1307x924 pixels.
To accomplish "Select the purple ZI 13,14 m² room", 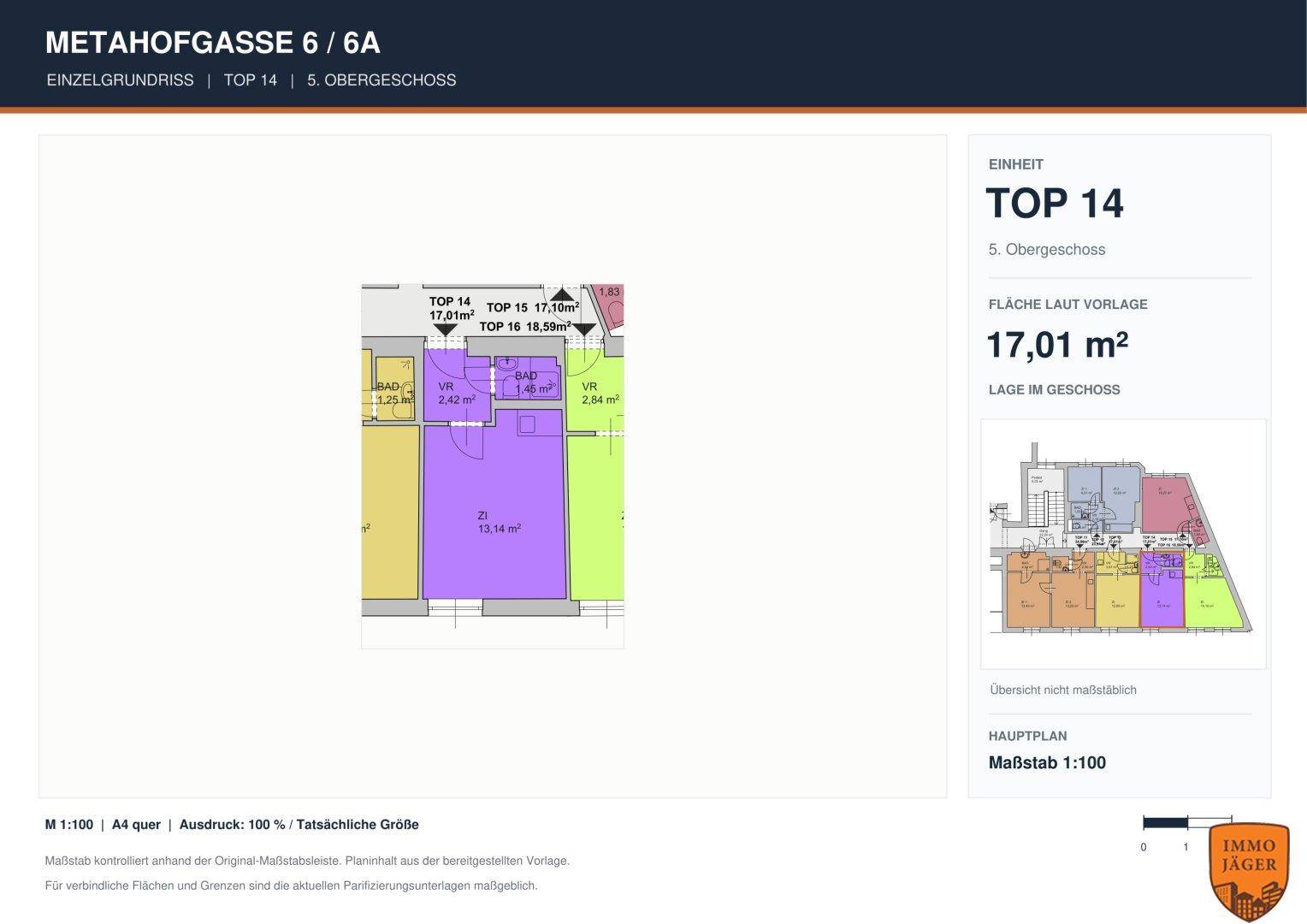I will click(x=494, y=513).
